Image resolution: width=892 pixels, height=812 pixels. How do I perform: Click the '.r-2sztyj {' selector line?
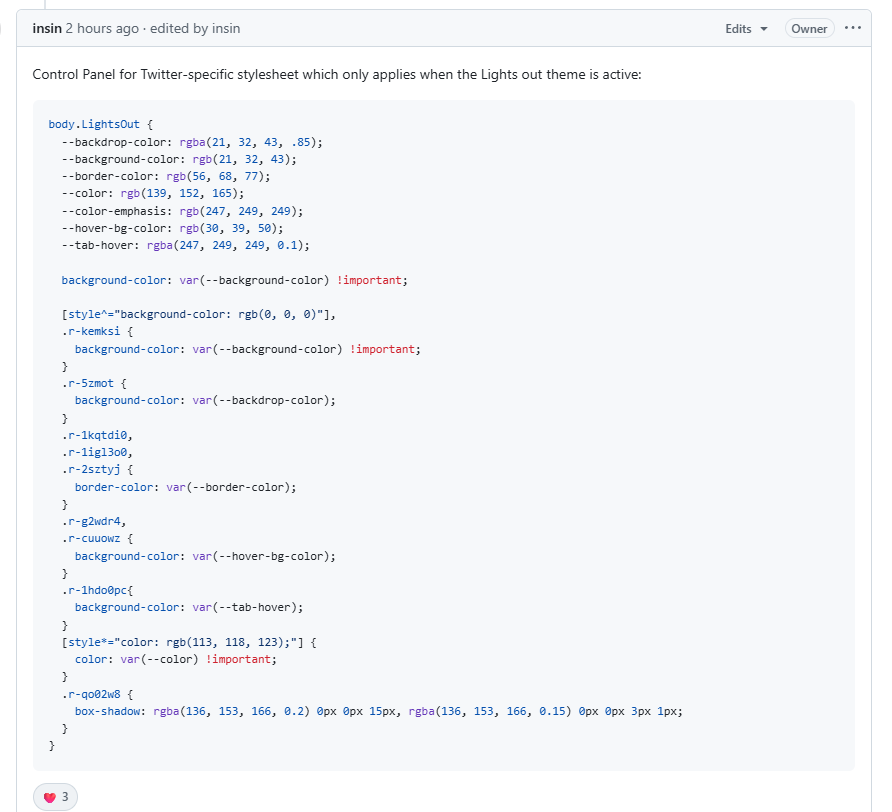97,469
